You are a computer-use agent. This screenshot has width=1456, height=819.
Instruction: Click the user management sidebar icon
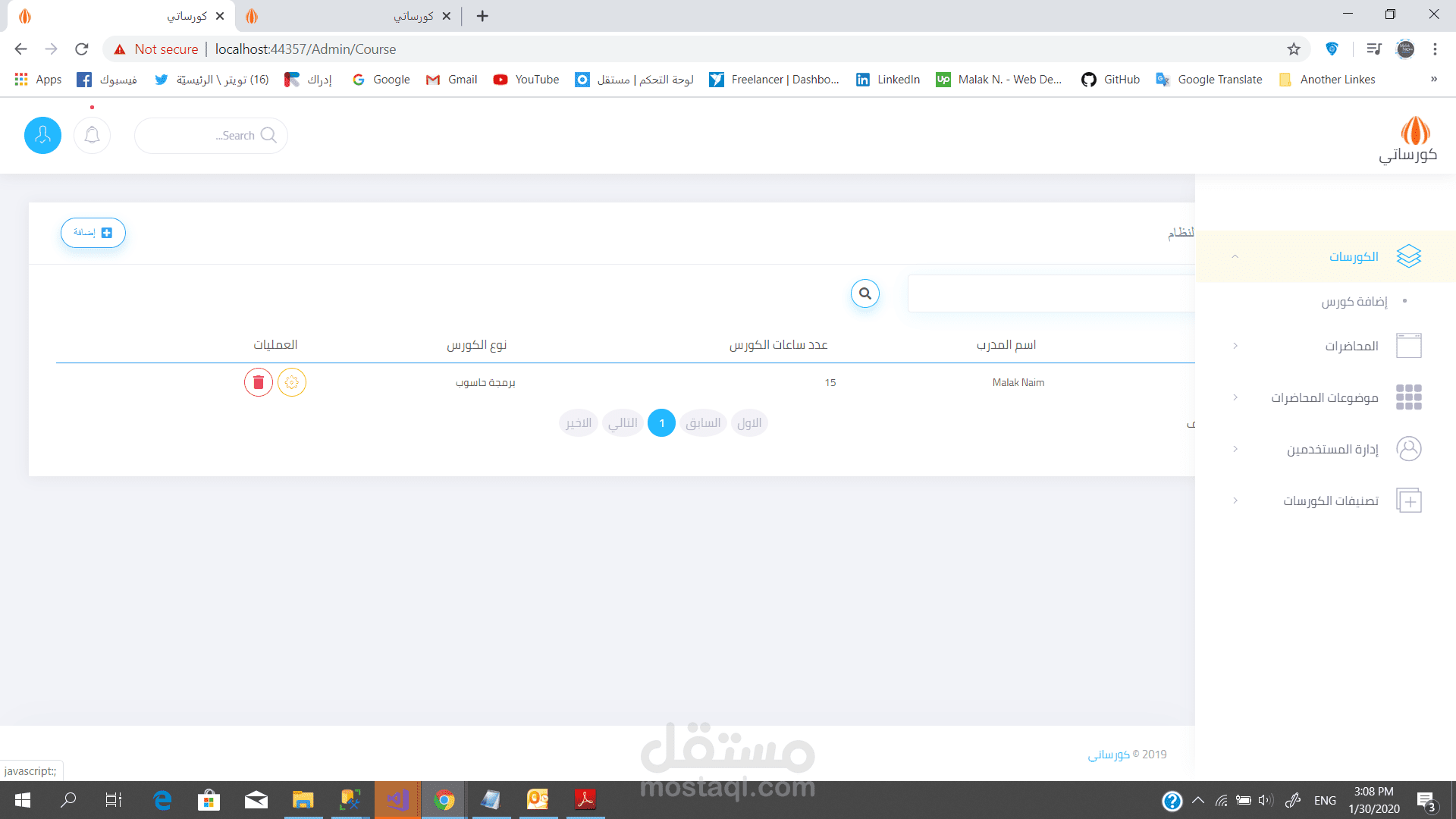coord(1408,449)
